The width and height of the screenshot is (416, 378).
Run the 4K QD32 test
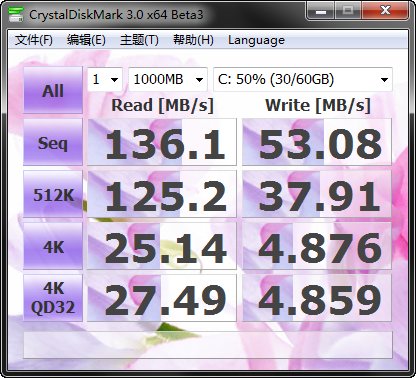click(x=53, y=298)
